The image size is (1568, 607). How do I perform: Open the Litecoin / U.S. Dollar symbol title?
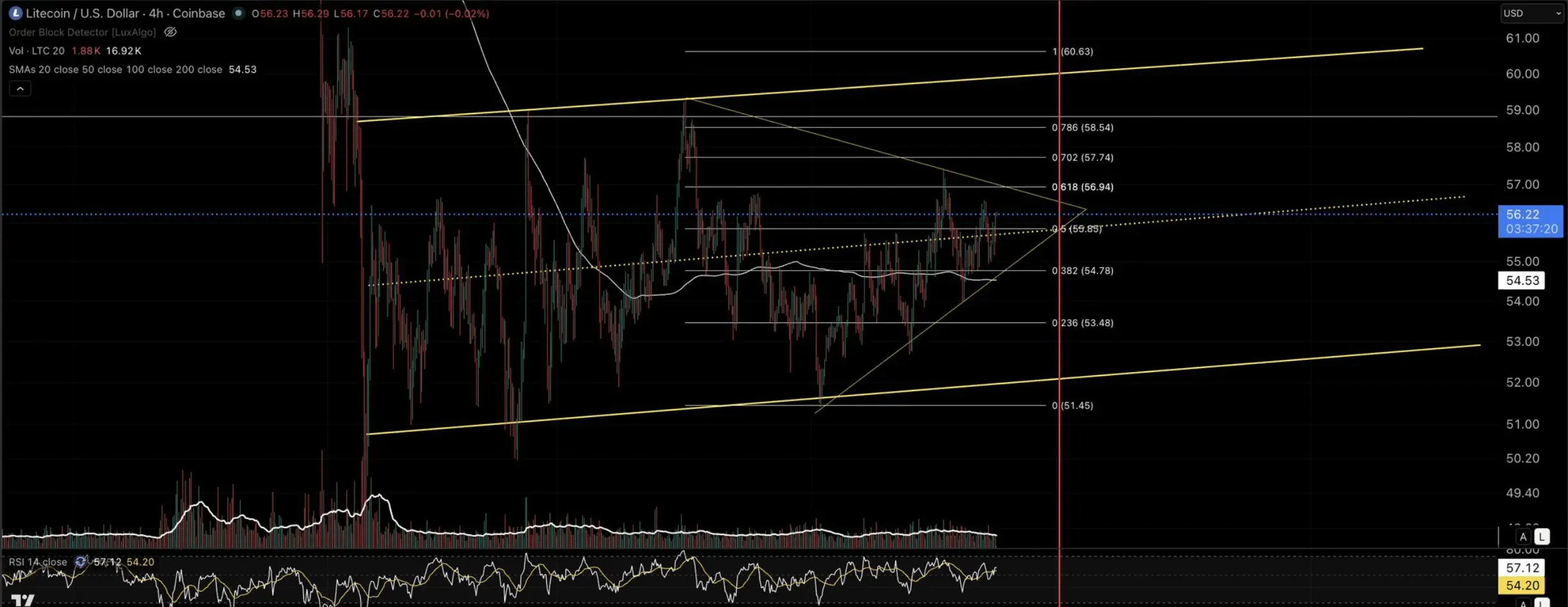click(x=126, y=13)
